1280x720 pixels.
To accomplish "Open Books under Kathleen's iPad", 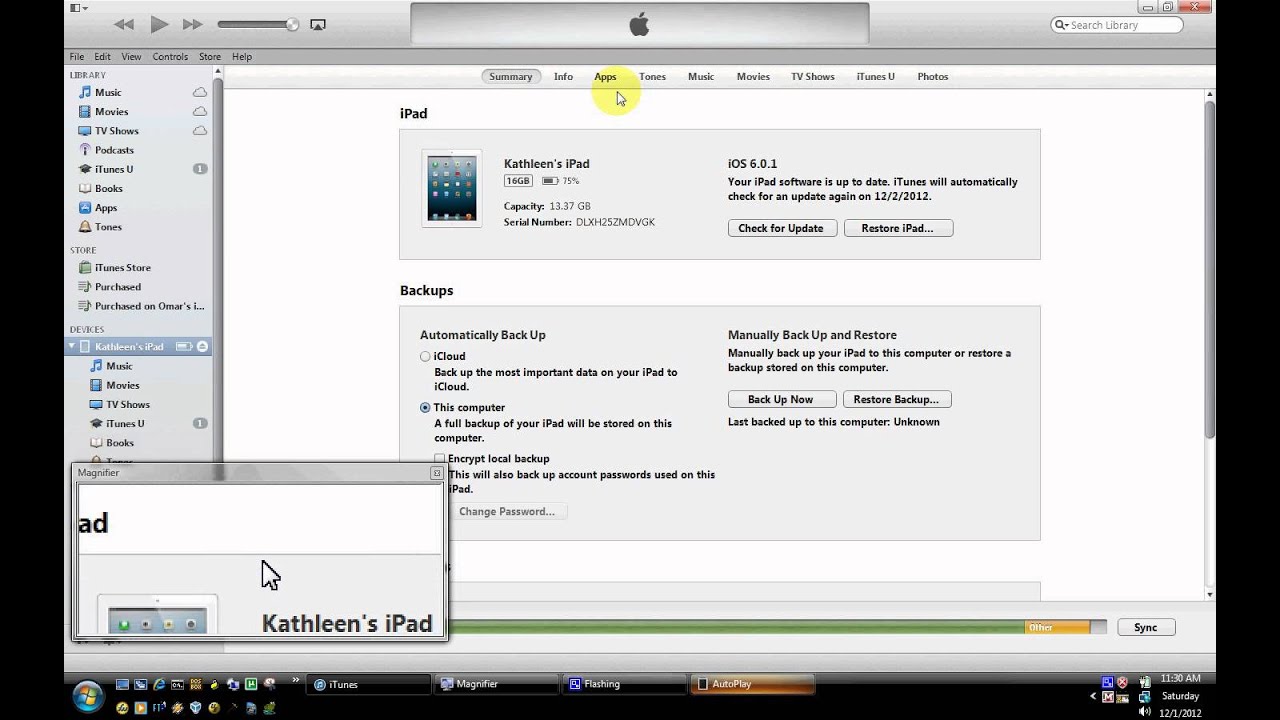I will (119, 443).
